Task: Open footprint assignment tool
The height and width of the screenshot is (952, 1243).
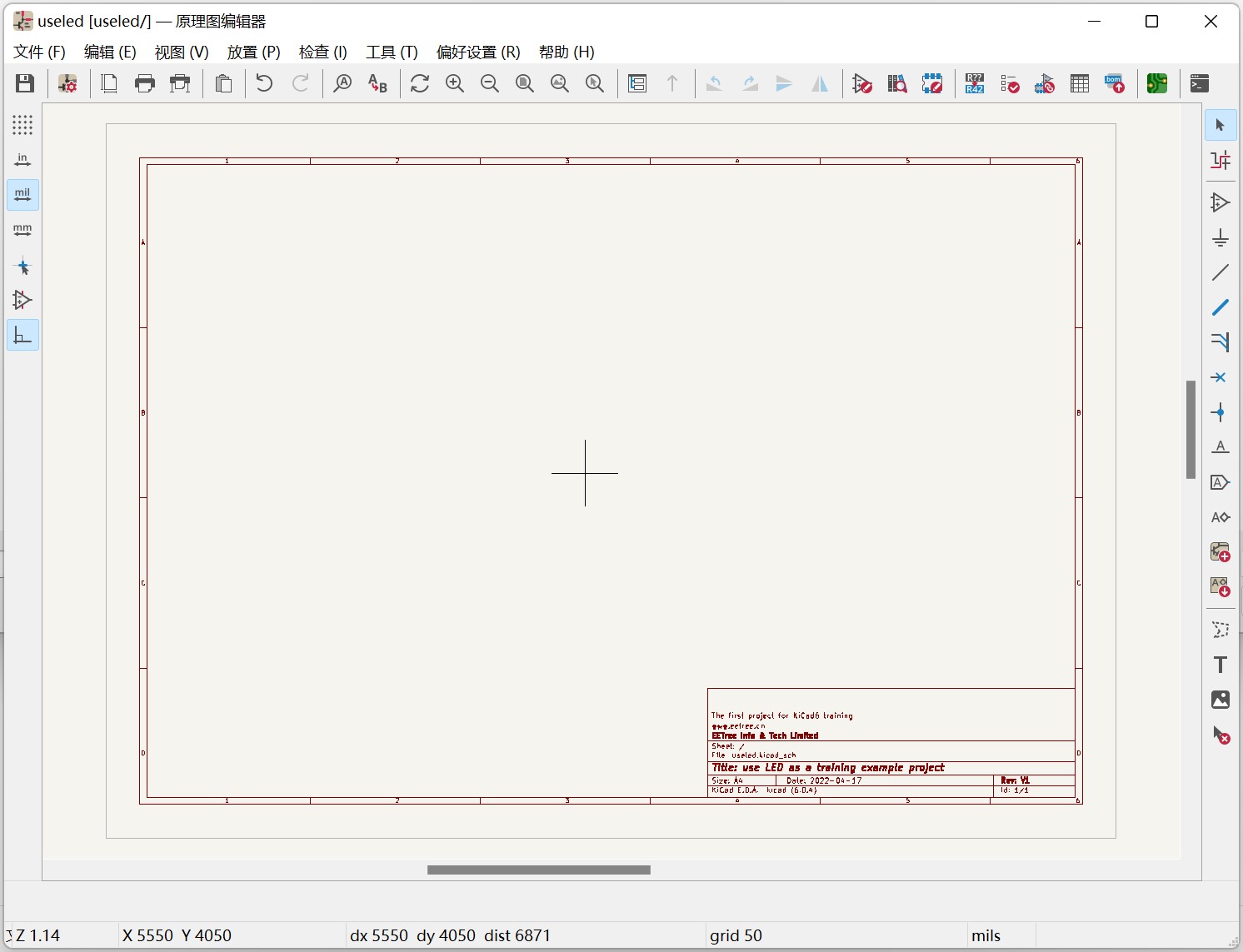Action: pos(1045,83)
